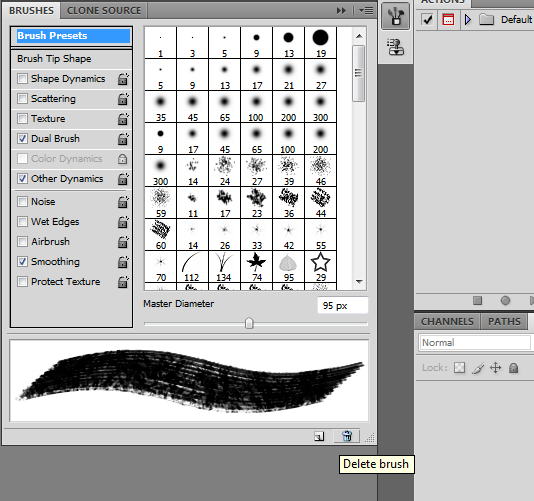The height and width of the screenshot is (501, 534).
Task: Click the brush list scrollbar thumb
Action: 358,73
